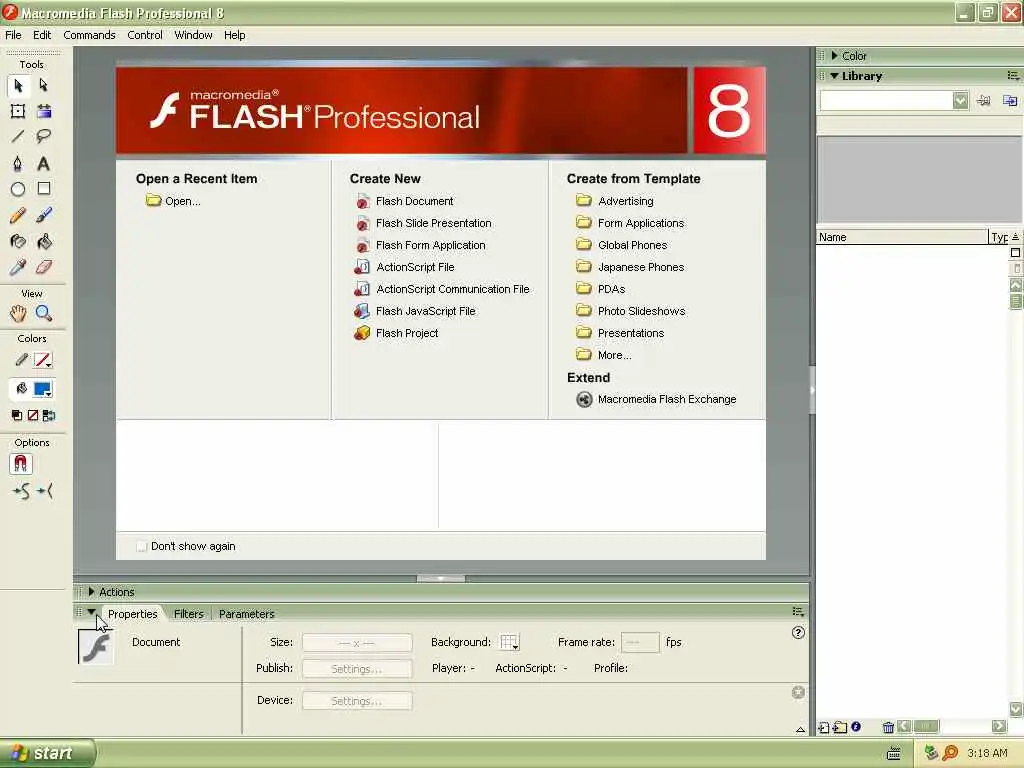This screenshot has height=768, width=1024.
Task: Open the Library panel options menu
Action: pyautogui.click(x=1012, y=76)
